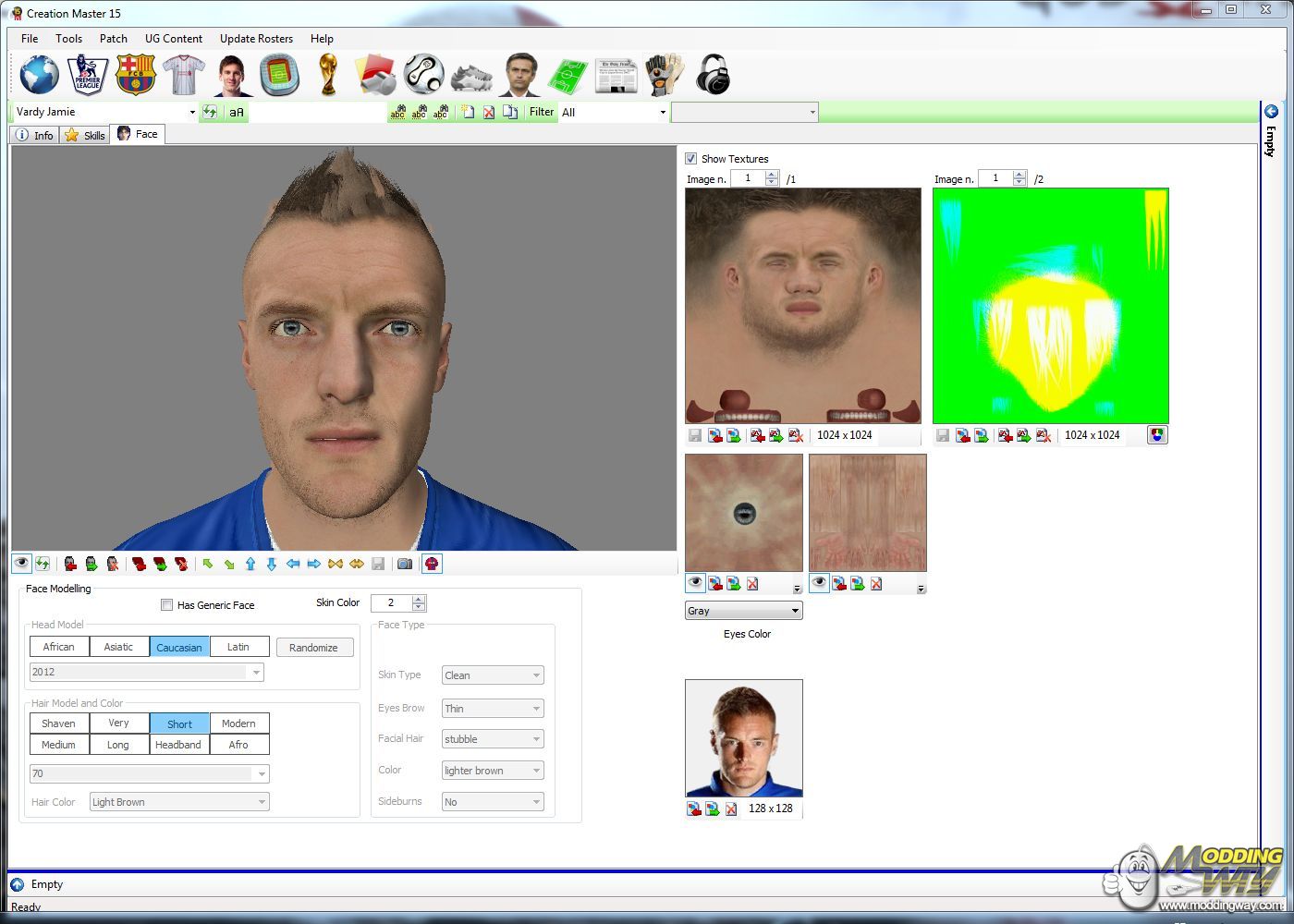Select the Latin head model option
The width and height of the screenshot is (1294, 924).
pos(238,647)
